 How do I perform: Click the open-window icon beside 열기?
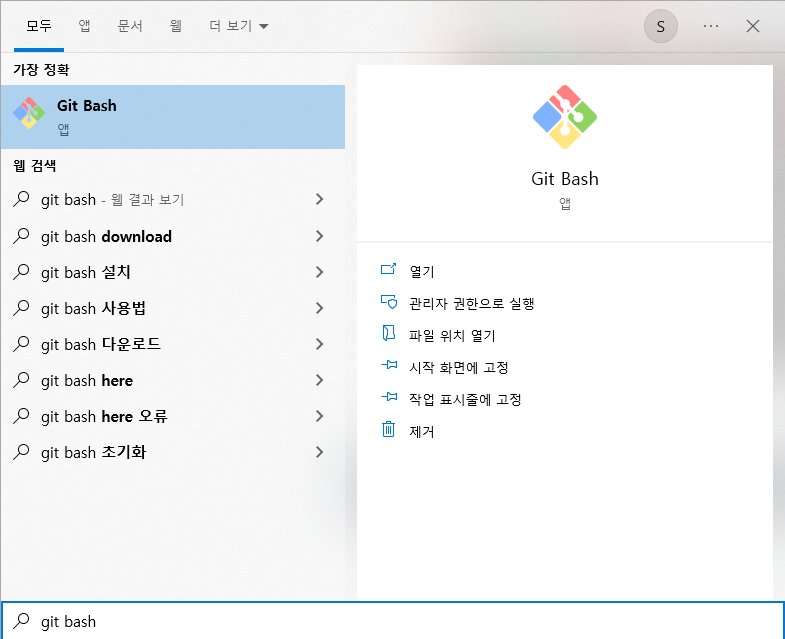388,269
